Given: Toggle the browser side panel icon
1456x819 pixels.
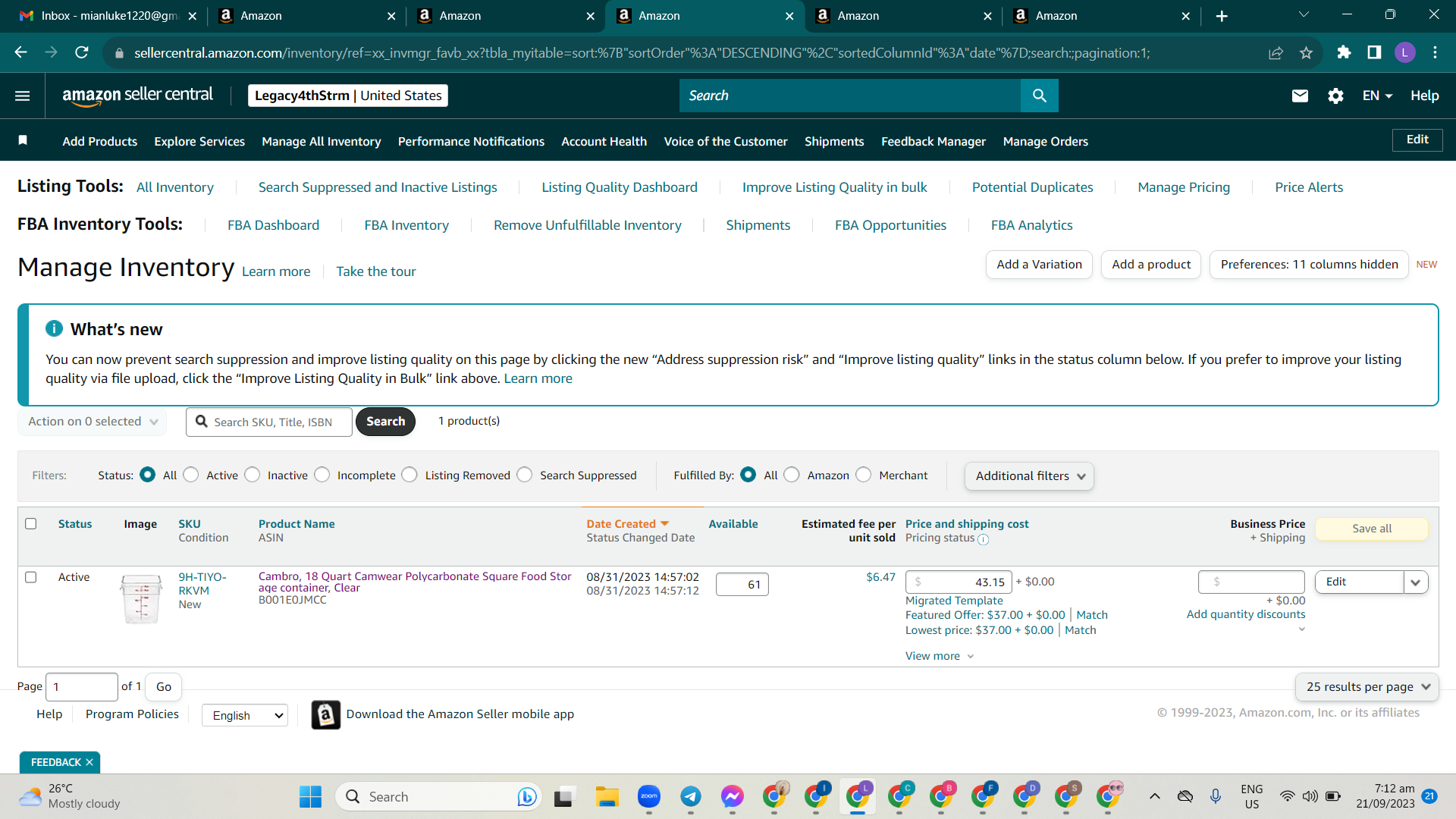Looking at the screenshot, I should [x=1374, y=52].
